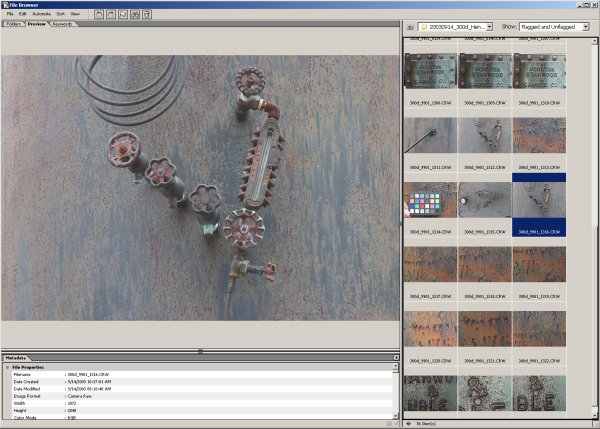Open the Edit menu
The height and width of the screenshot is (429, 600).
[23, 14]
